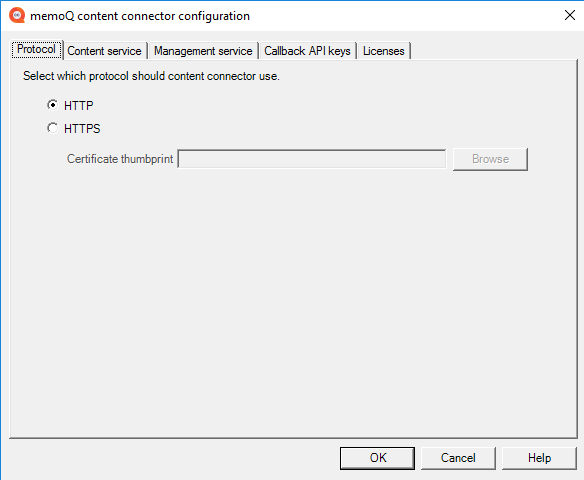Click the empty area of Protocol panel
This screenshot has width=584, height=480.
coord(293,298)
